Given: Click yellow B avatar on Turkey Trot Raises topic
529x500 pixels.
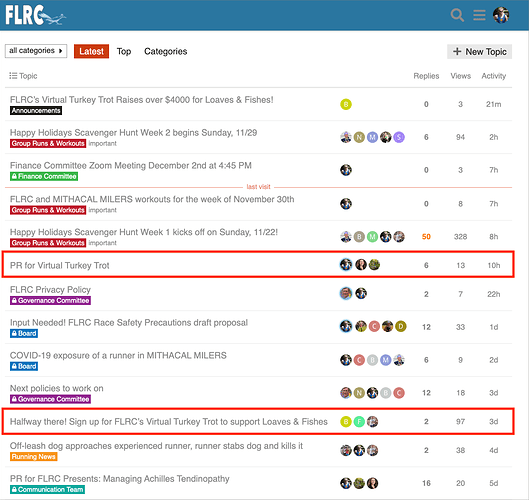Looking at the screenshot, I should pyautogui.click(x=346, y=104).
